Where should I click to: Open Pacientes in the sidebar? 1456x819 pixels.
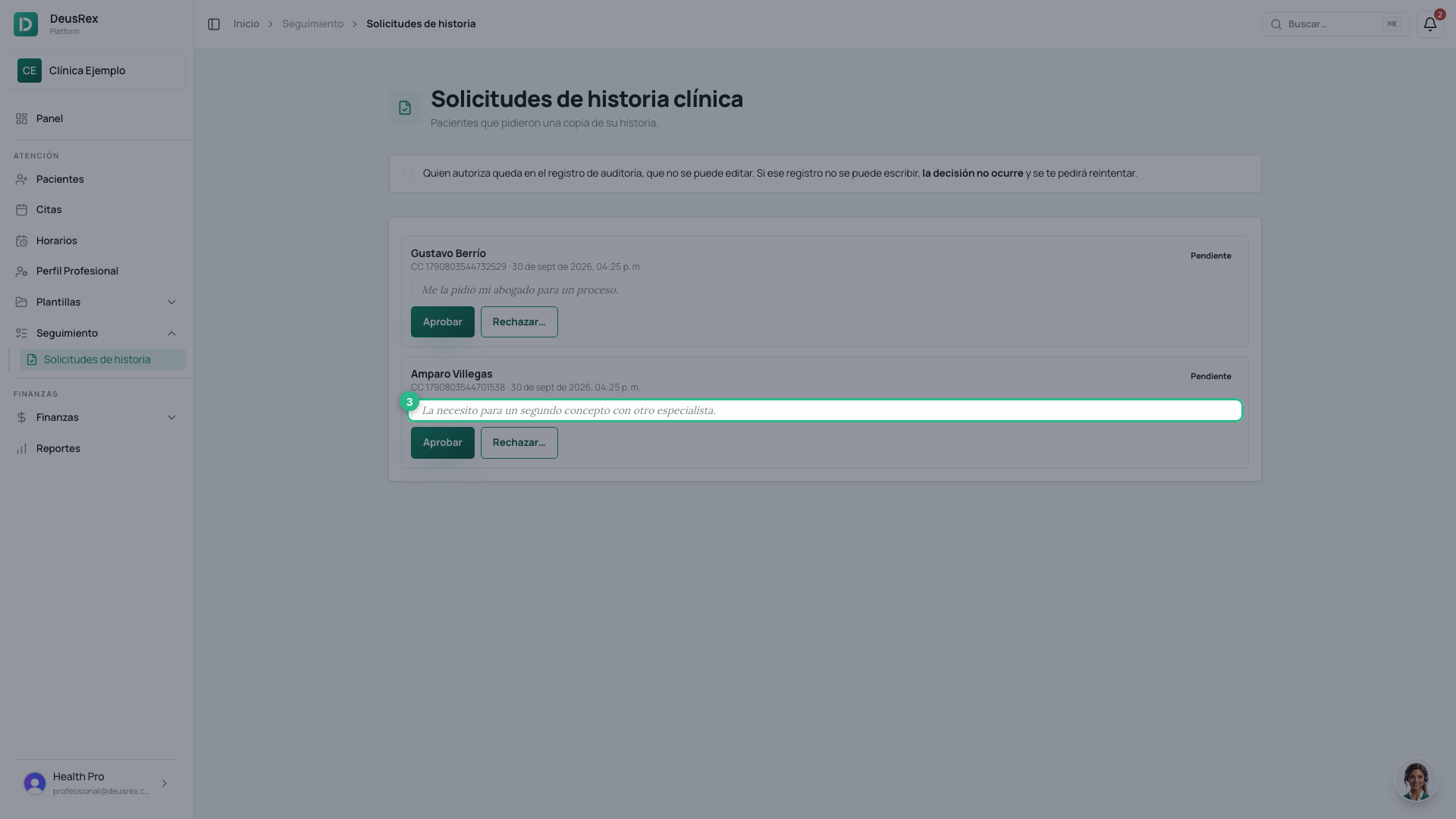pyautogui.click(x=96, y=180)
